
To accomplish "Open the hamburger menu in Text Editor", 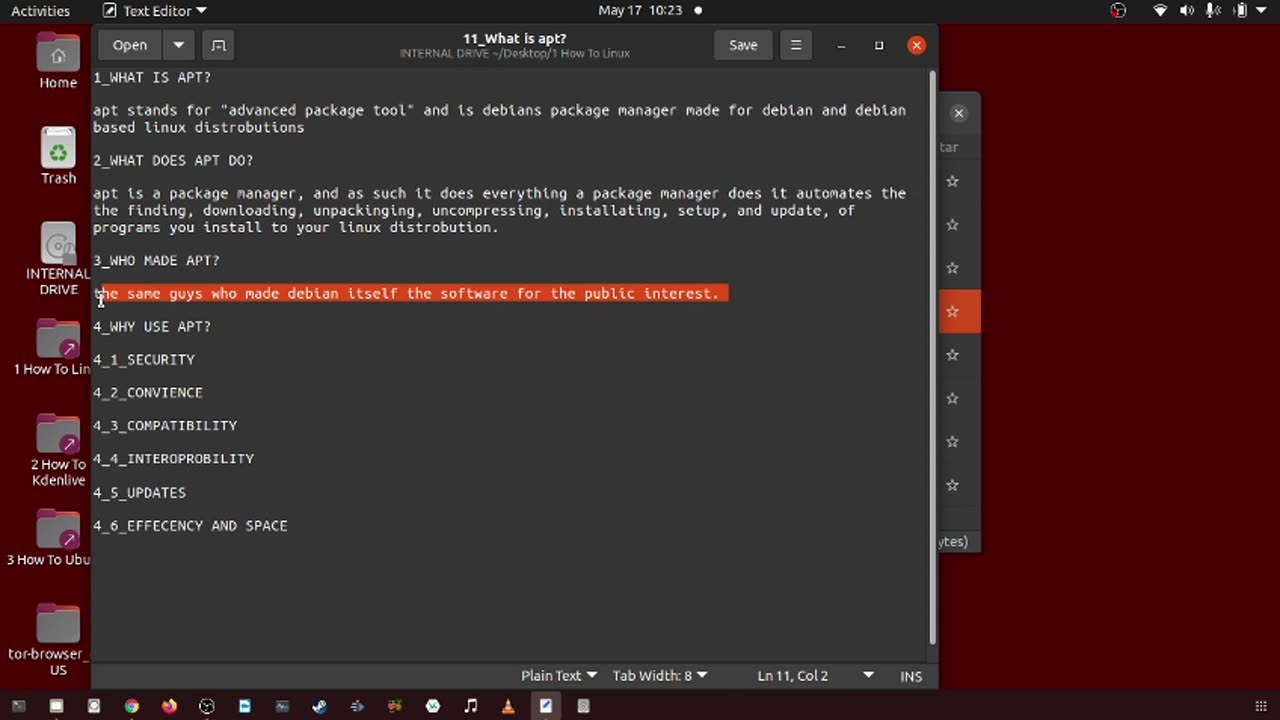I will [796, 45].
